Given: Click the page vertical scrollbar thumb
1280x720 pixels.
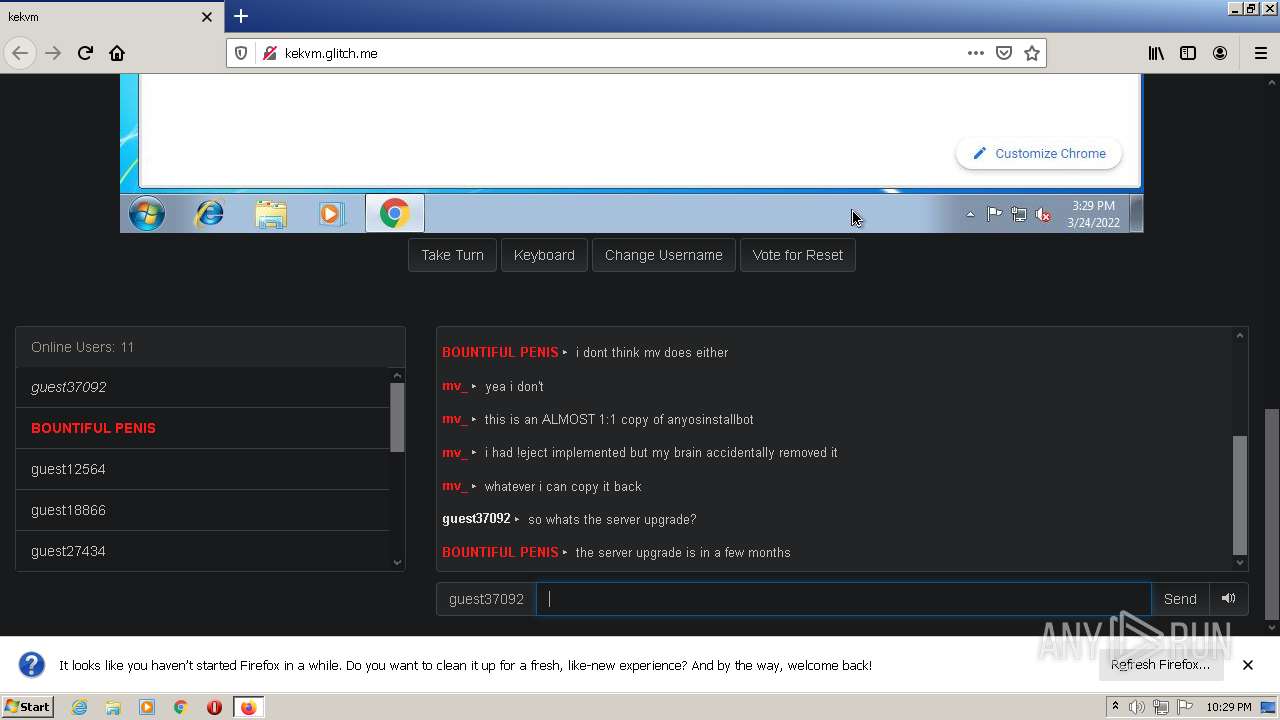Looking at the screenshot, I should 1272,513.
